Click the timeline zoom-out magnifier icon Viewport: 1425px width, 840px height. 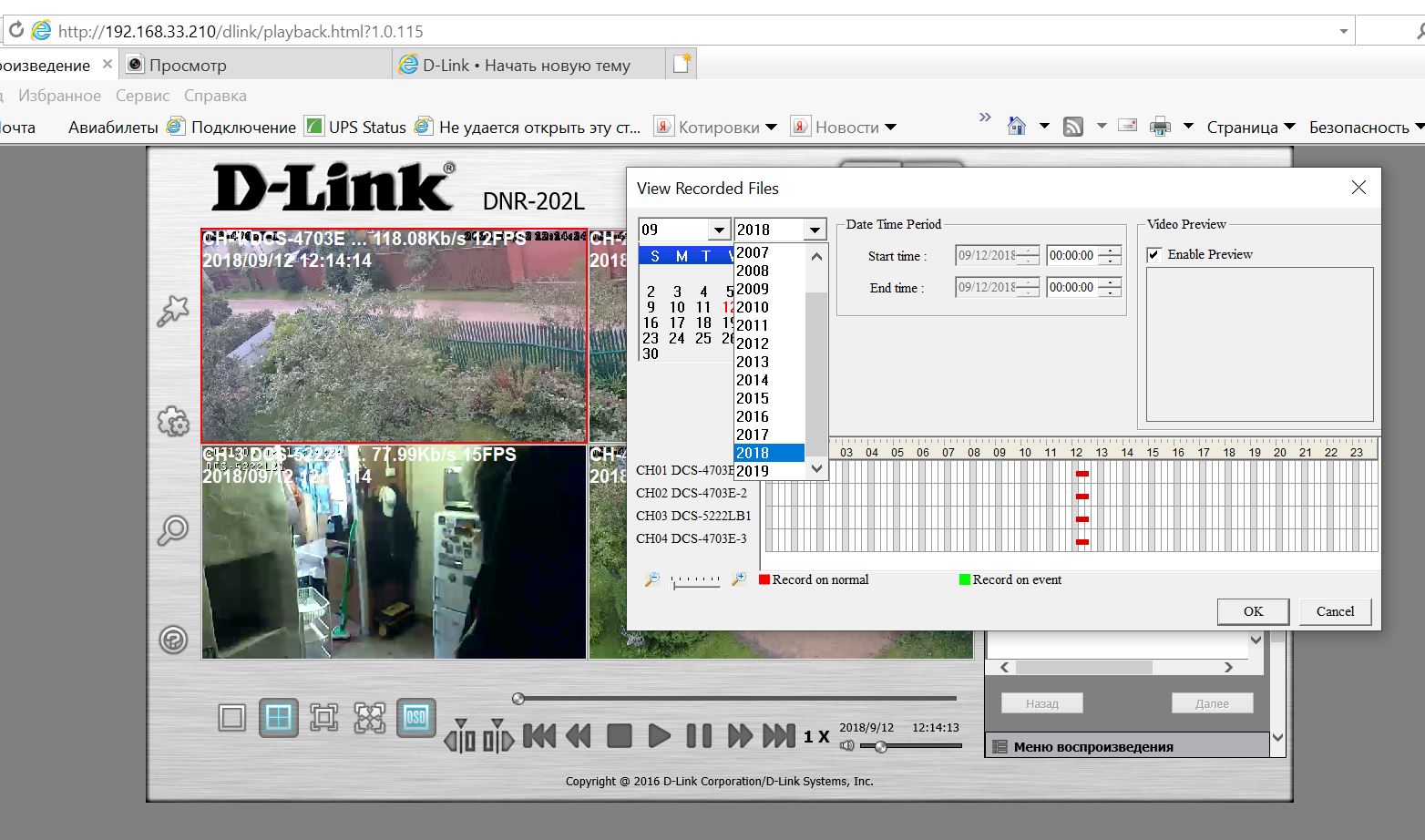pos(652,579)
